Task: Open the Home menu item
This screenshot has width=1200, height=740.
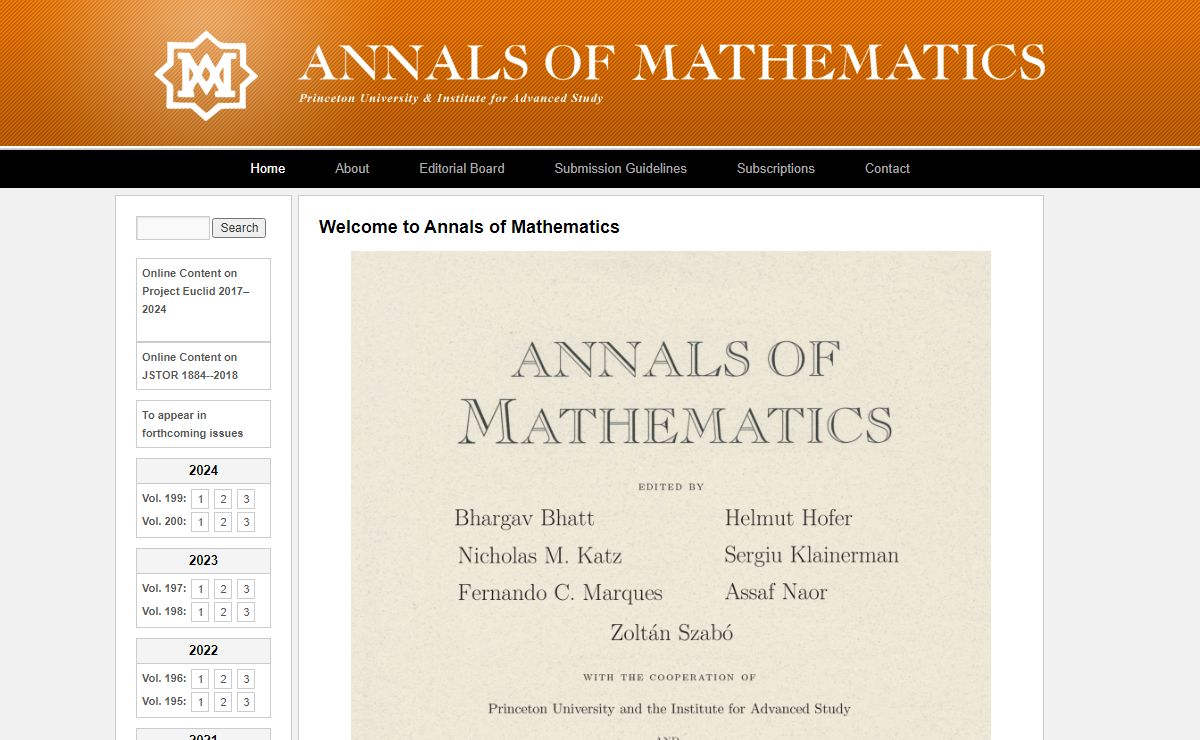Action: coord(268,168)
